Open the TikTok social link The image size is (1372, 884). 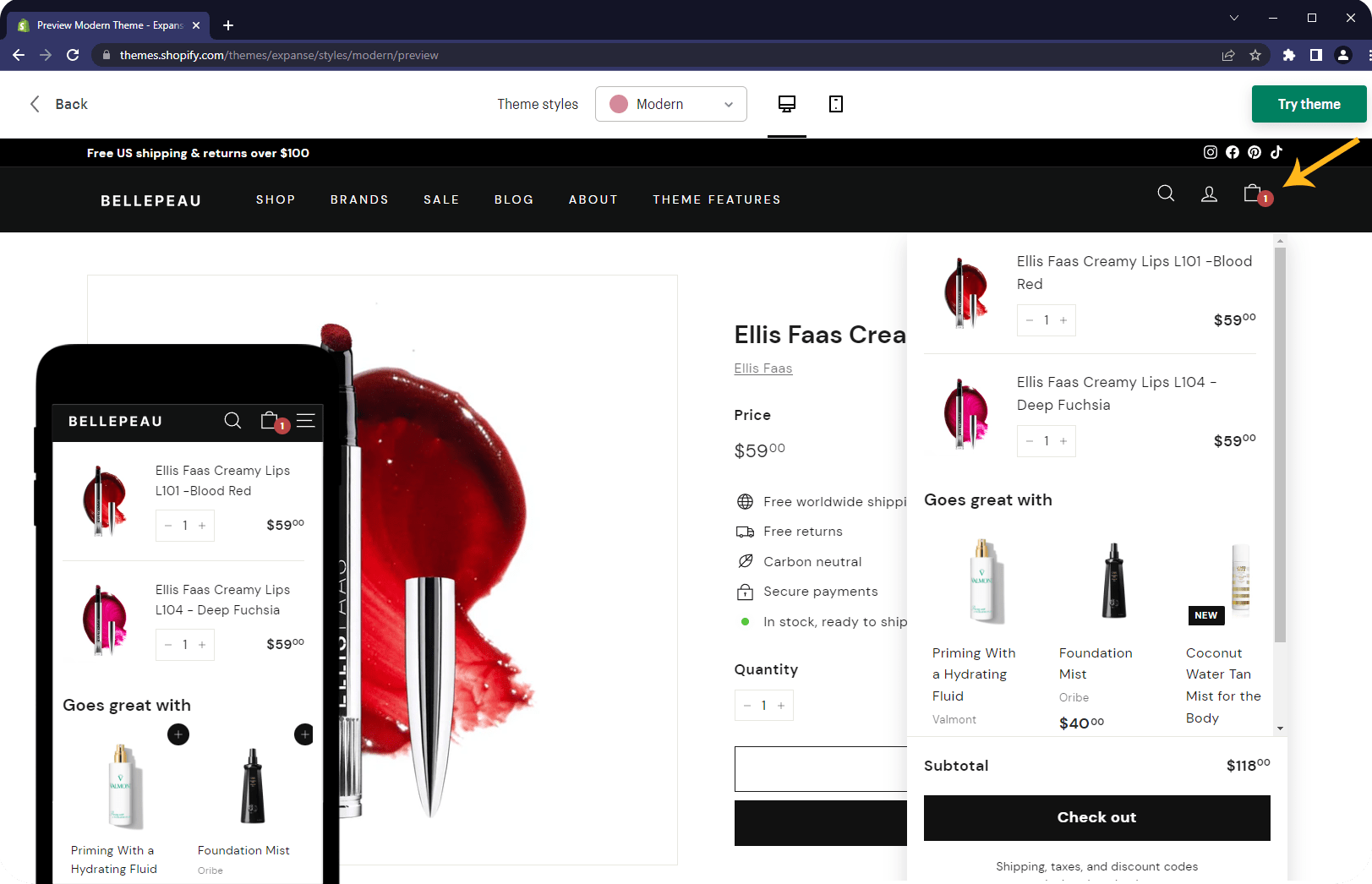pos(1276,152)
